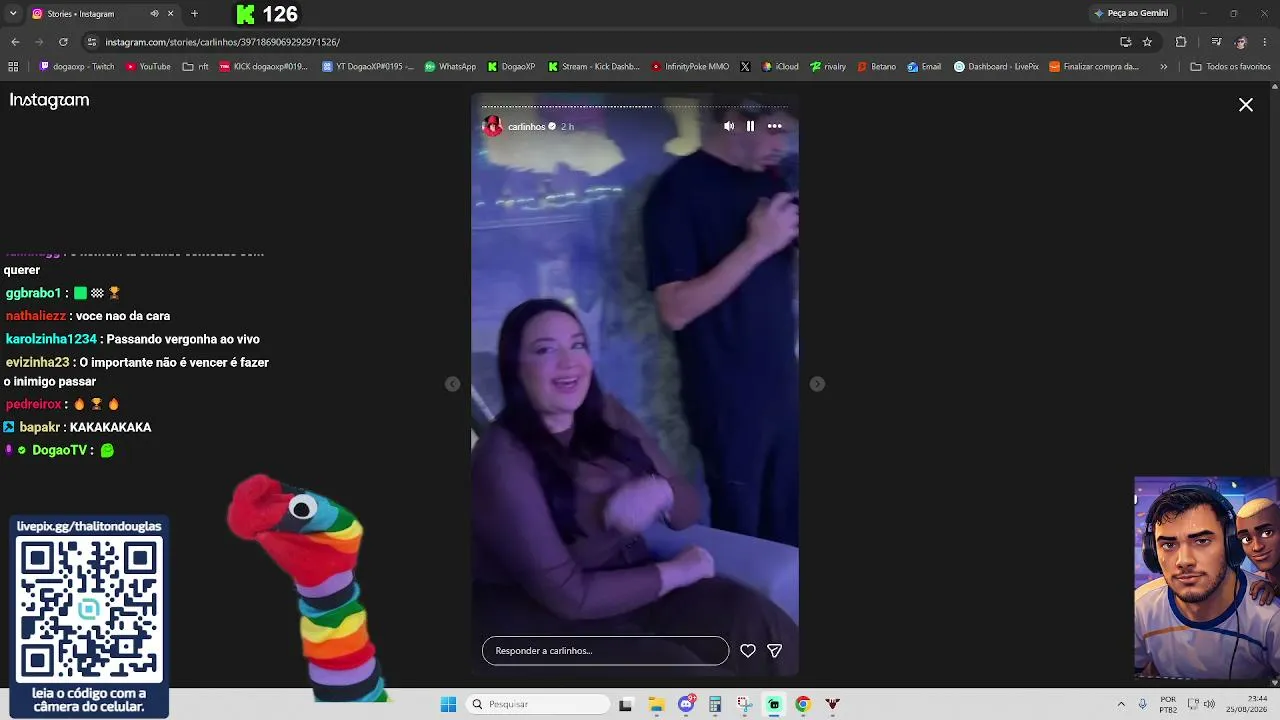This screenshot has height=720, width=1280.
Task: Click the reply to carlinhos field
Action: coord(606,651)
